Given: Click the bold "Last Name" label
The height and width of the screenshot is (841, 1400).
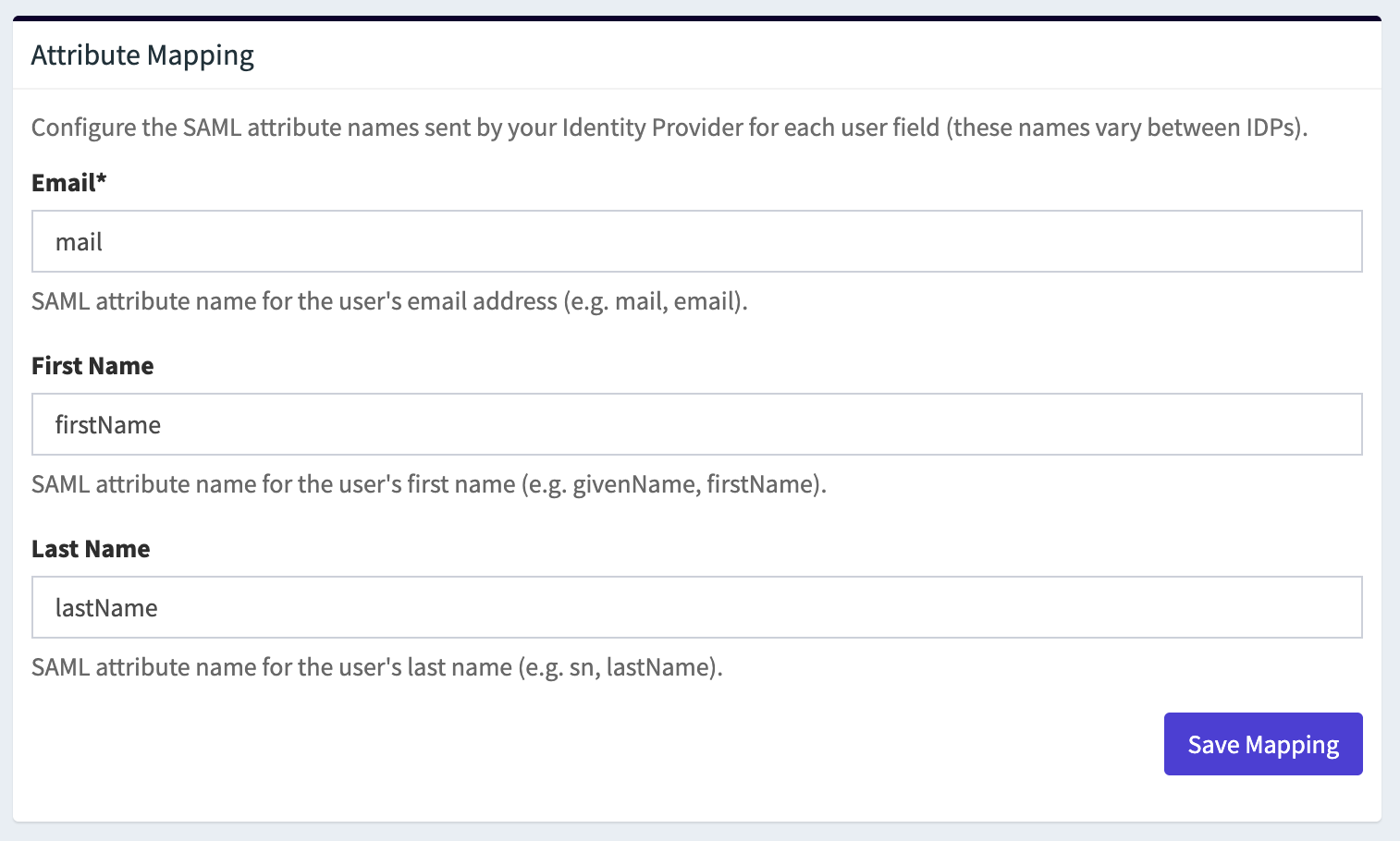Looking at the screenshot, I should (91, 549).
